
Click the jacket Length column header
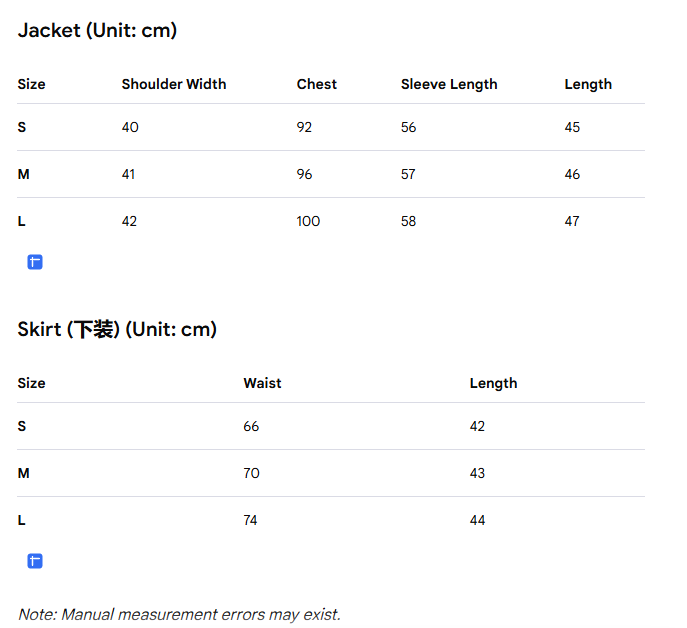click(588, 84)
